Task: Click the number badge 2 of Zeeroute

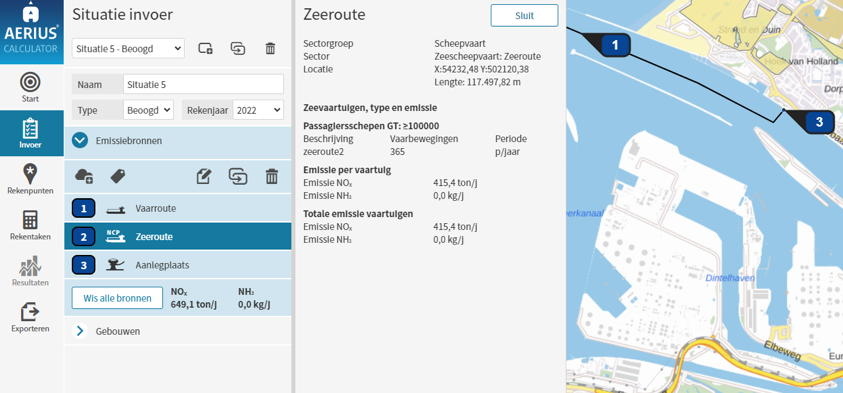Action: 83,237
